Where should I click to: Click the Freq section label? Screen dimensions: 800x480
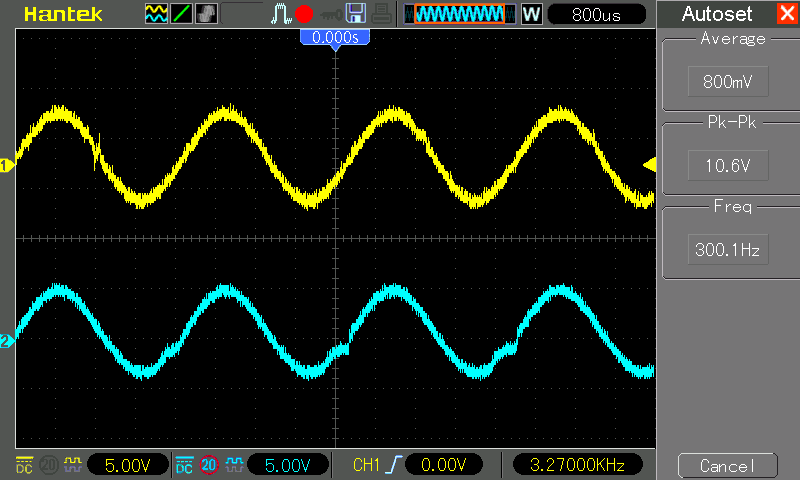pos(733,207)
